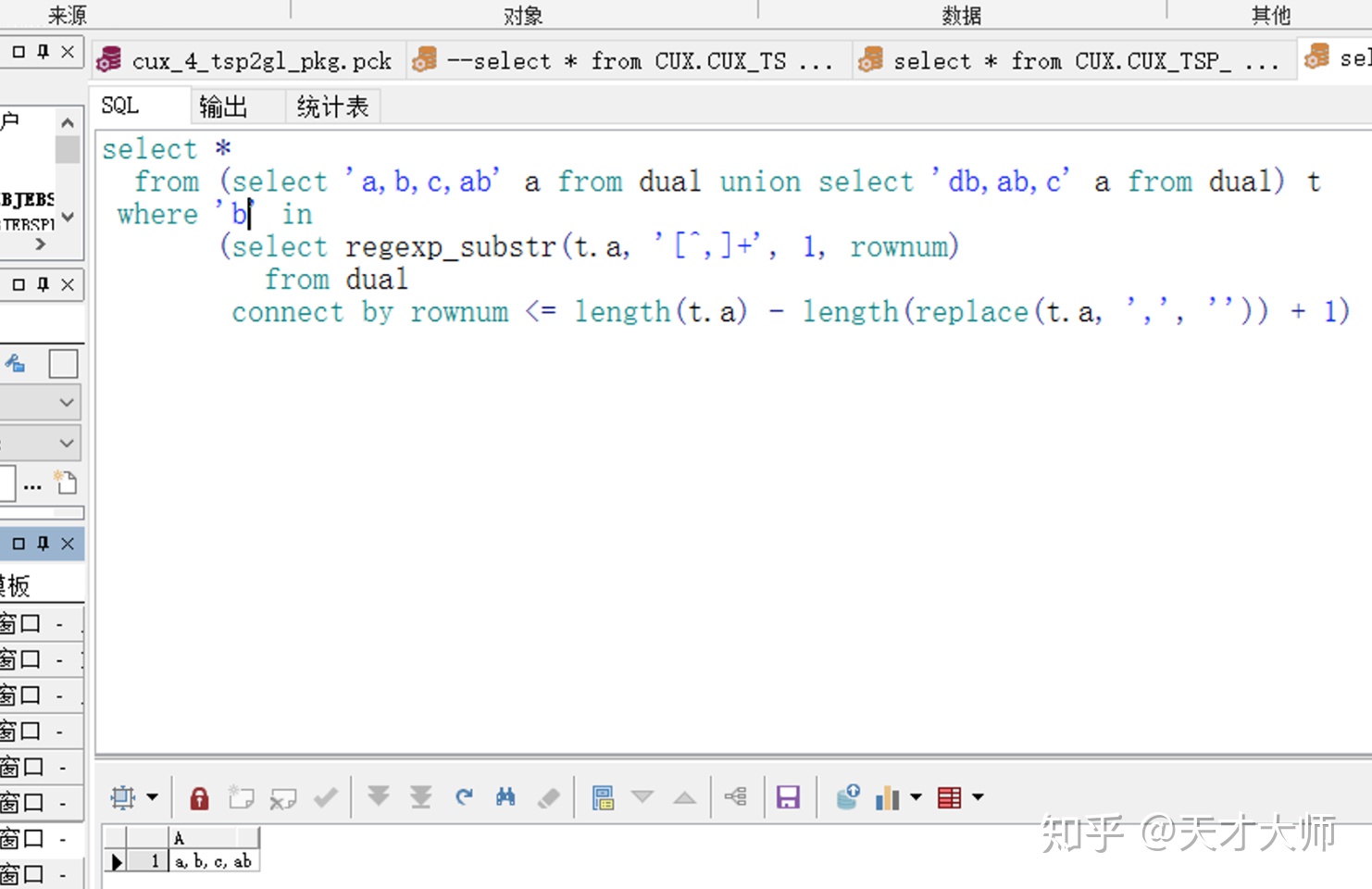This screenshot has width=1372, height=889.
Task: Select the 数据 ribbon group label
Action: tap(962, 15)
